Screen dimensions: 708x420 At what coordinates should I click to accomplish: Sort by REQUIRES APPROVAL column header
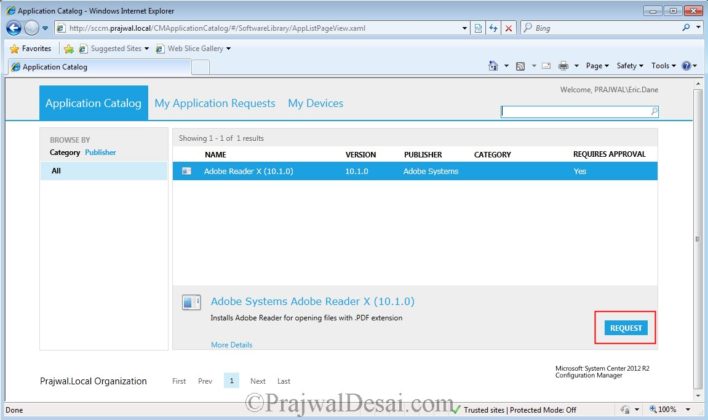pos(609,154)
